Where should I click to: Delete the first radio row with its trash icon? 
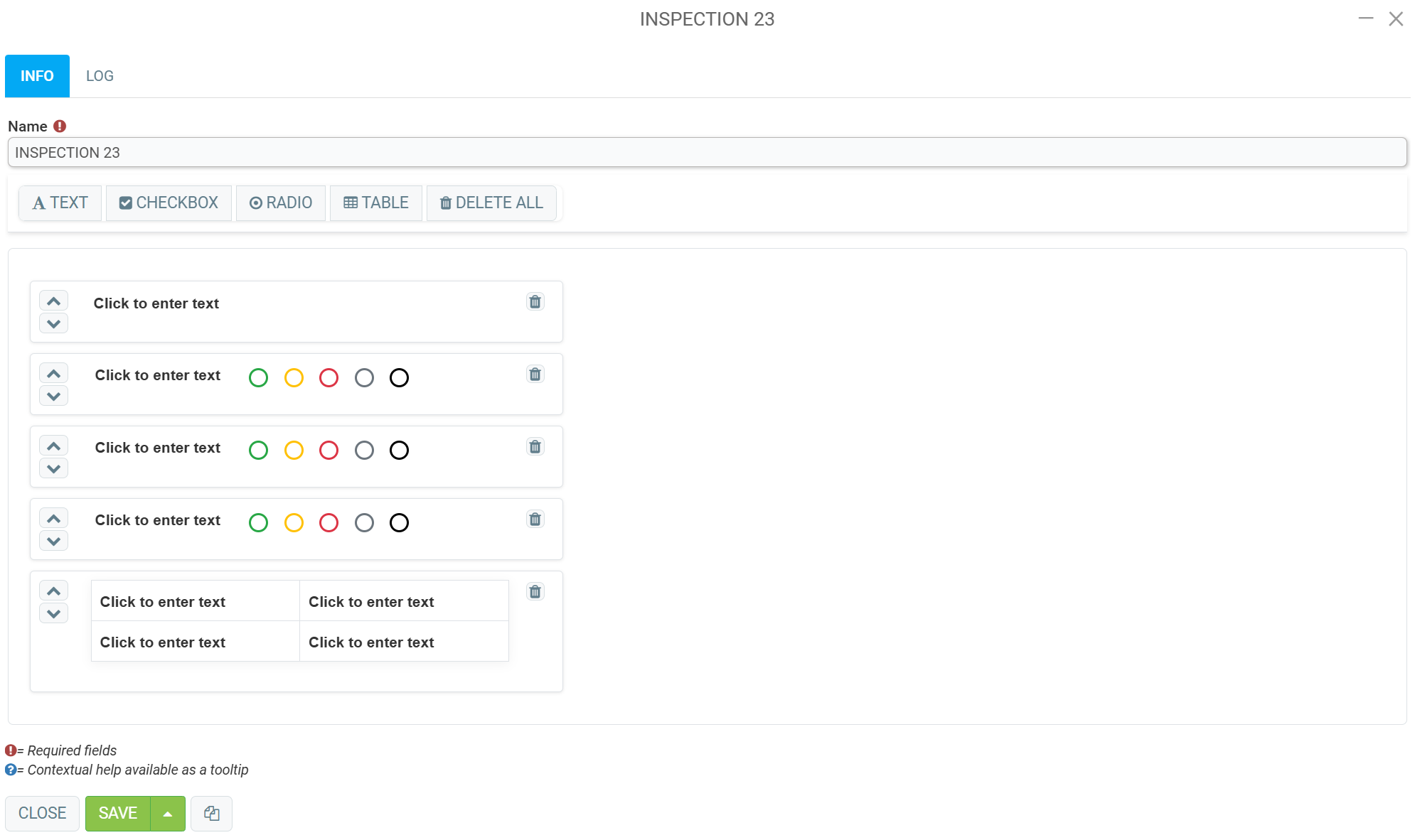535,375
